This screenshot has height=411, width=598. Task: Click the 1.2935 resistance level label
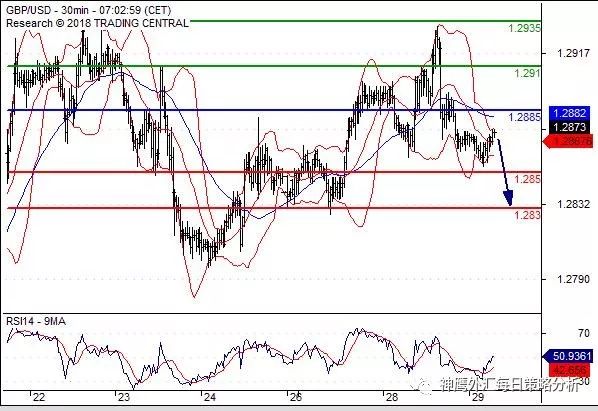click(x=524, y=28)
